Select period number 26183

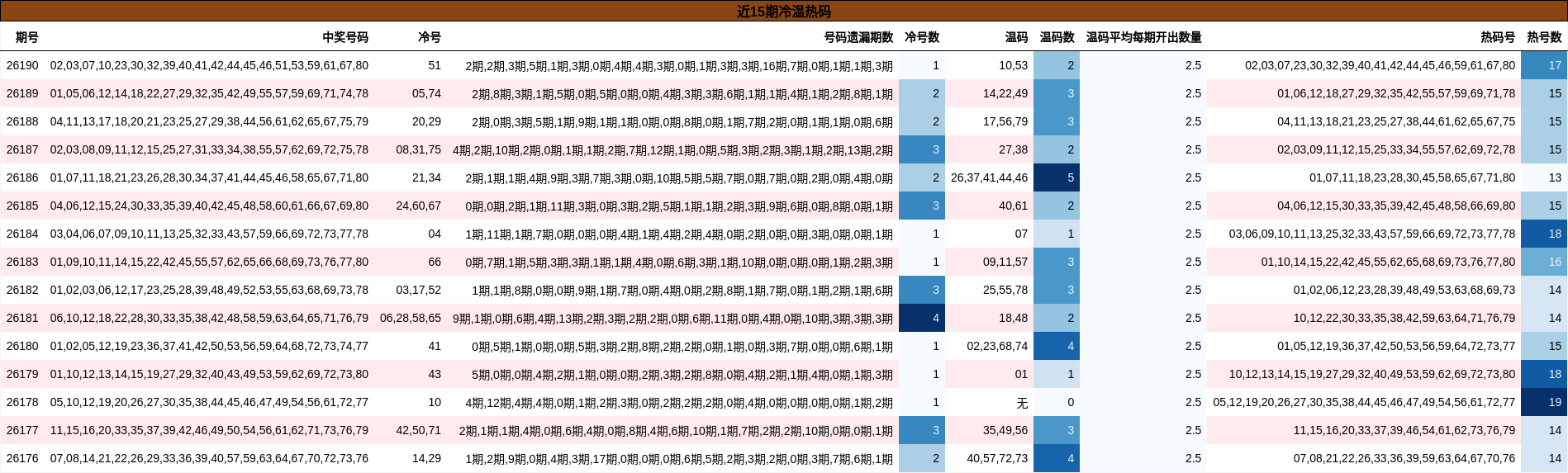(22, 262)
